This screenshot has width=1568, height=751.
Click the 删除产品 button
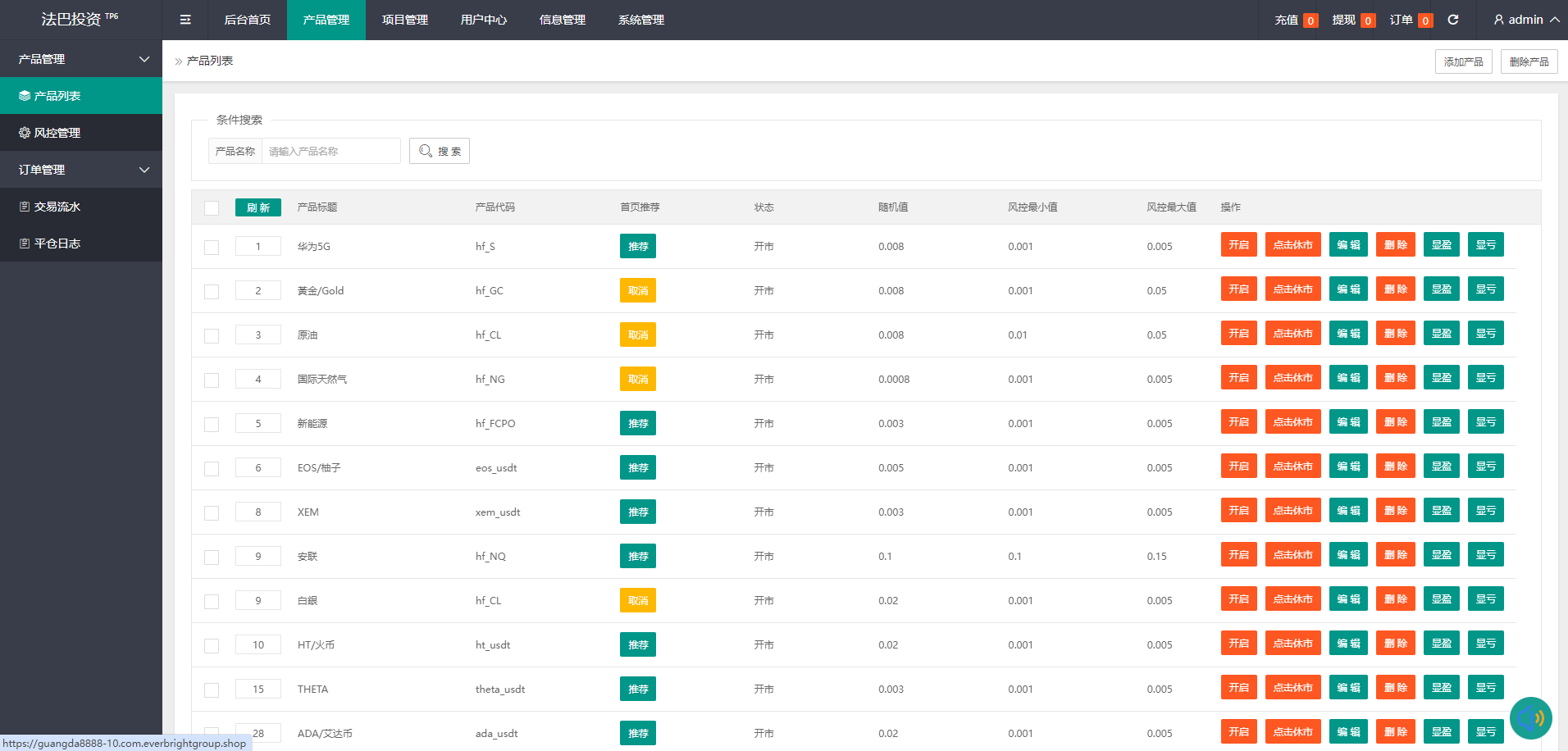(1529, 61)
